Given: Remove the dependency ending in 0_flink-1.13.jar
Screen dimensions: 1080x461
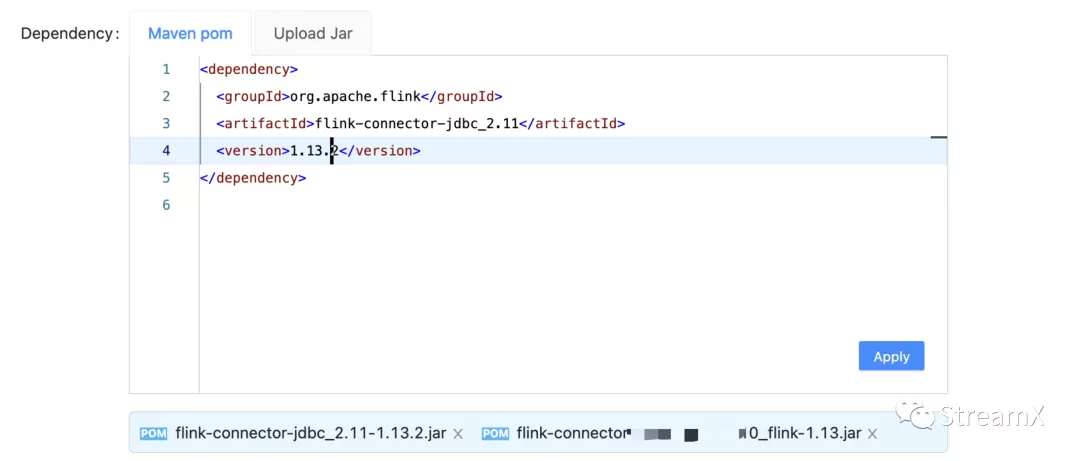Looking at the screenshot, I should [x=872, y=434].
